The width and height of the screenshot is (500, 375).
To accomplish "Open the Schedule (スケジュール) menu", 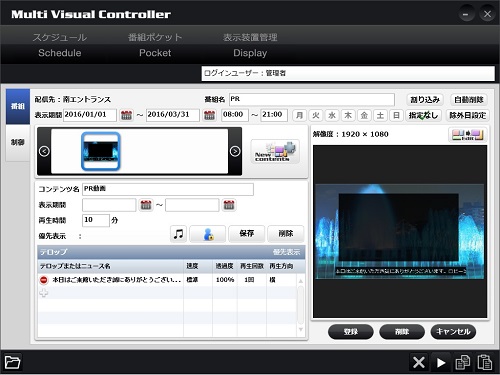I will [60, 45].
